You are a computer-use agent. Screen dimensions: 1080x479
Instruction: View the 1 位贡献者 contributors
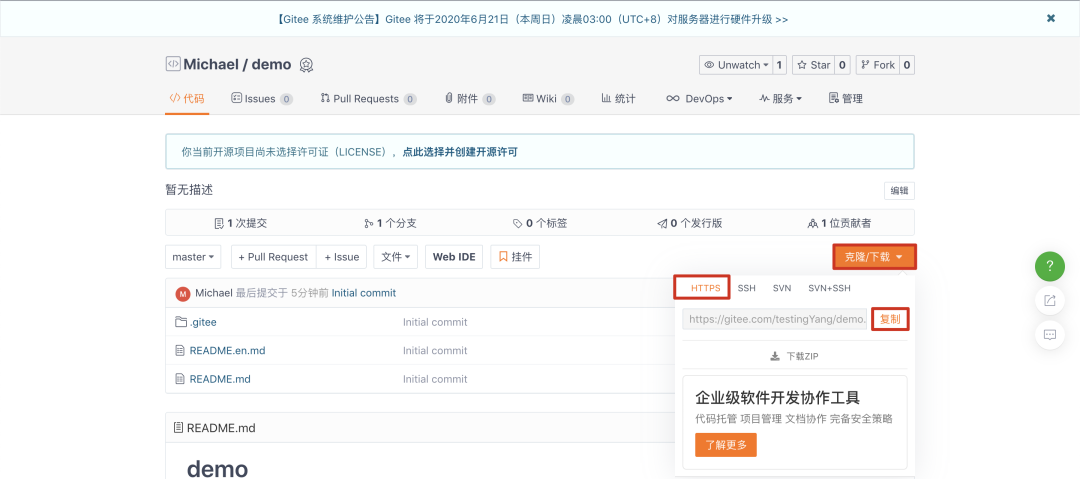[x=839, y=223]
